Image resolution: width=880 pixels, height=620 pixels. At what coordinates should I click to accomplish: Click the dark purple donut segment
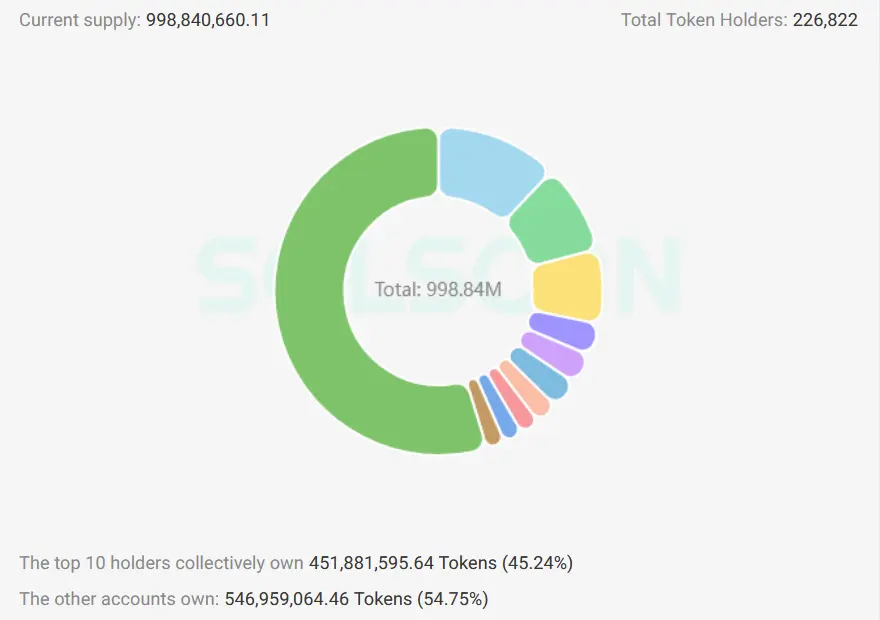click(x=563, y=331)
